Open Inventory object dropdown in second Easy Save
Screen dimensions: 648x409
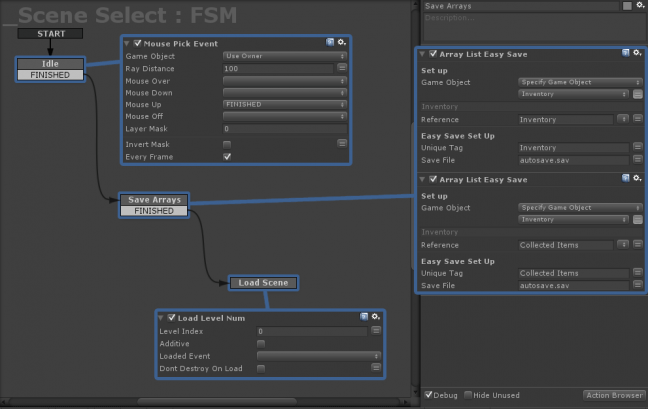574,220
